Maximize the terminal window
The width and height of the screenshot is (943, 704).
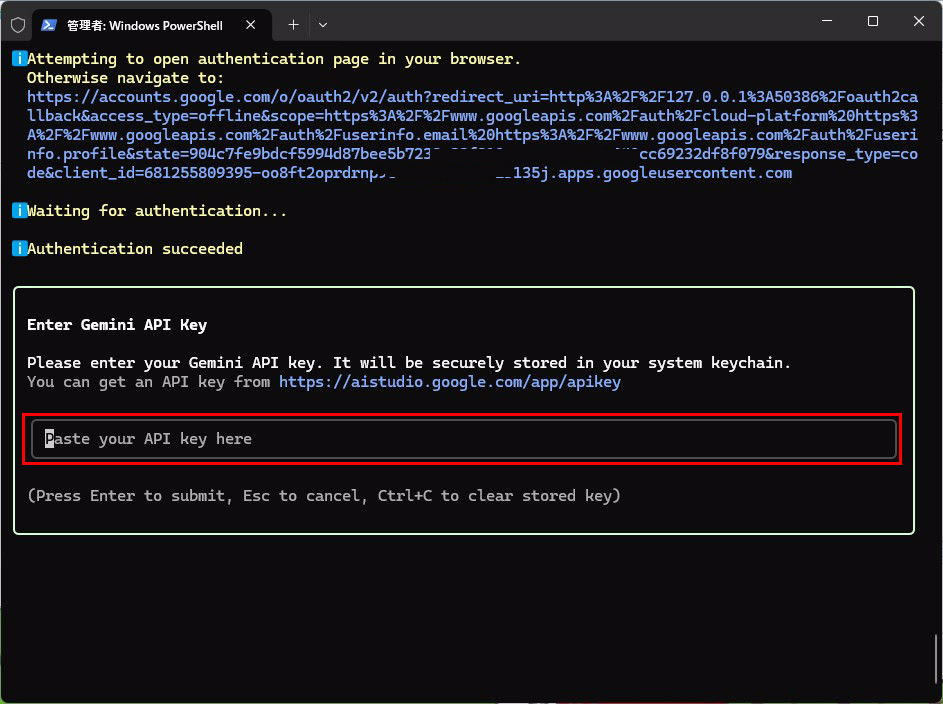[x=873, y=21]
